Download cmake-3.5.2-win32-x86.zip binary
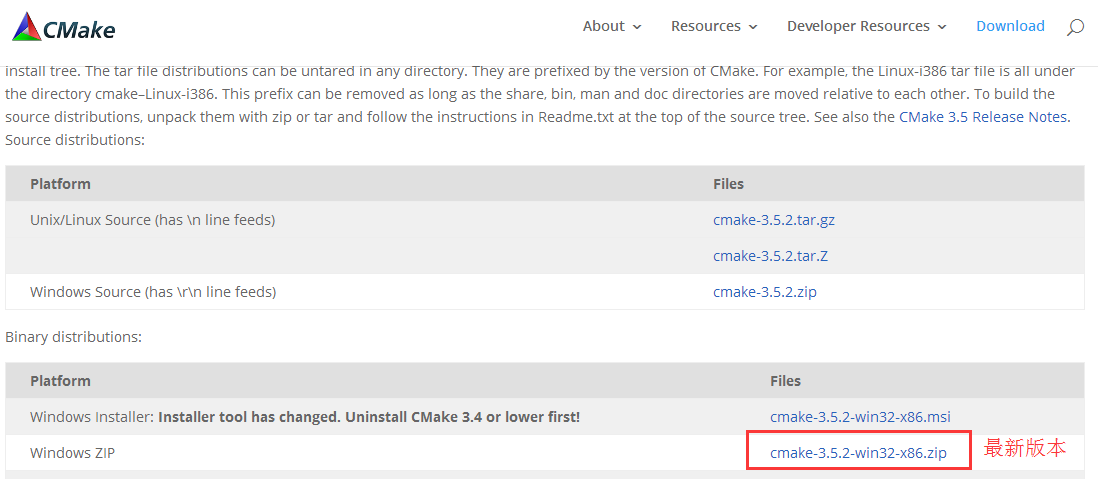Image resolution: width=1098 pixels, height=479 pixels. click(859, 452)
